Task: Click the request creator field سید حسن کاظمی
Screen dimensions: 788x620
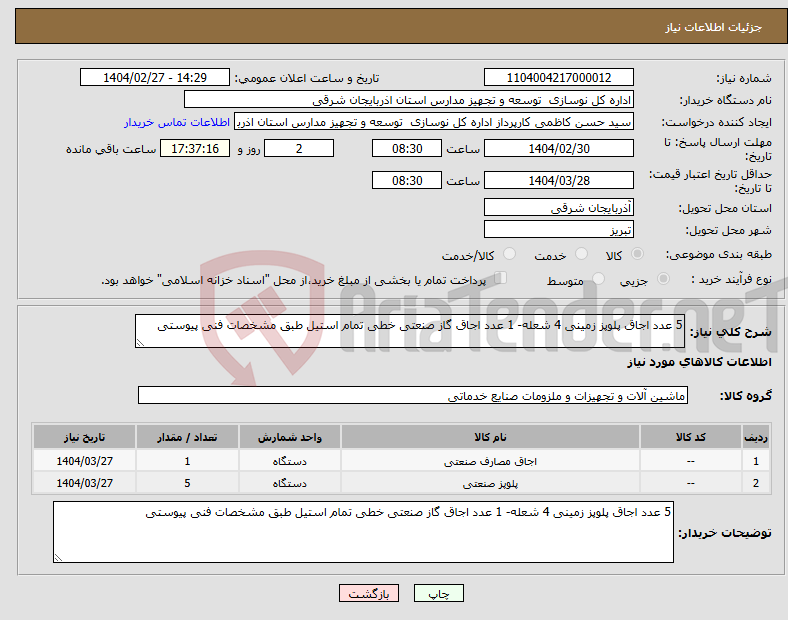Action: pyautogui.click(x=434, y=122)
